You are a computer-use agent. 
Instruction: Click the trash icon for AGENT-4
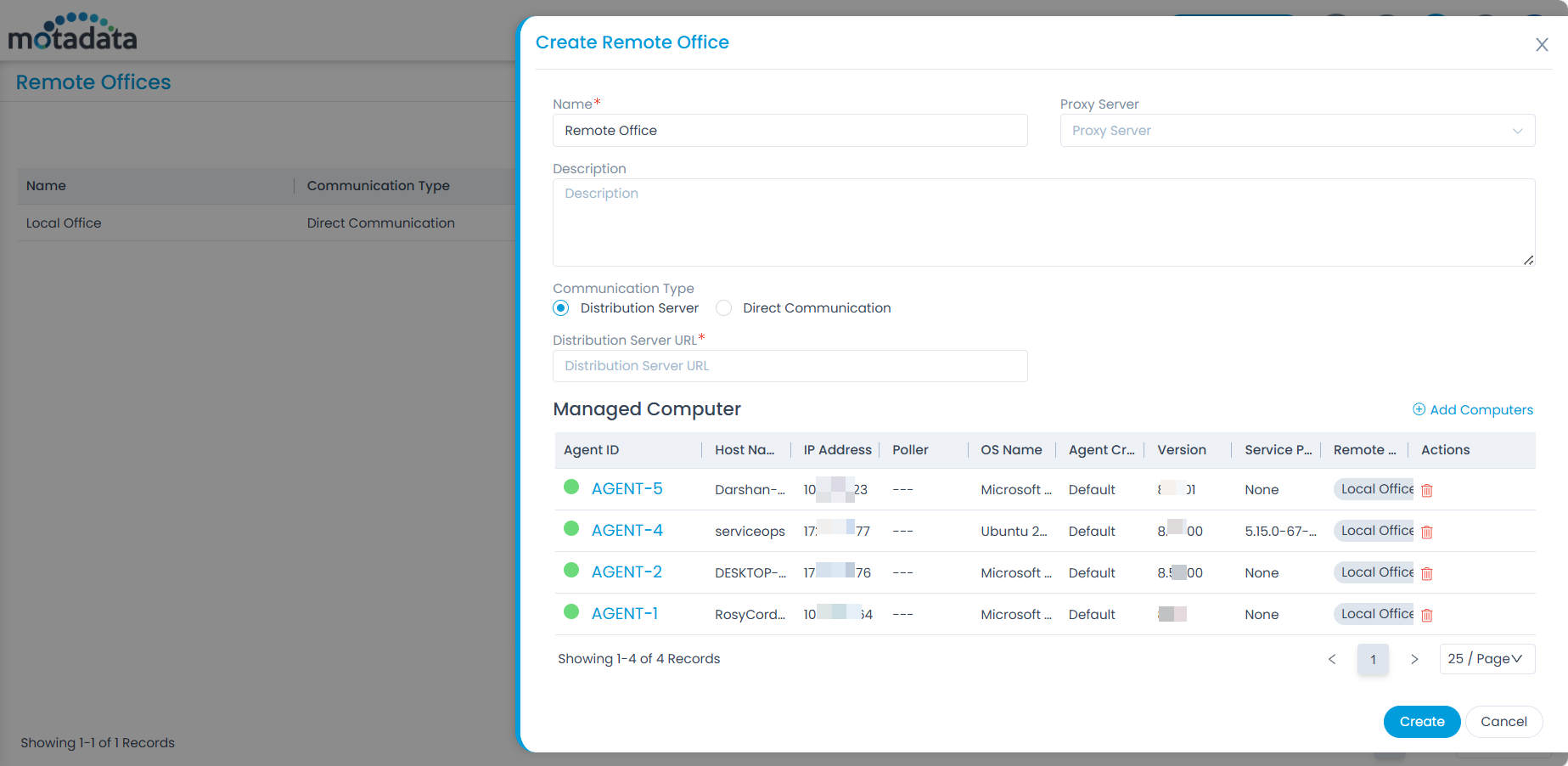click(1426, 532)
